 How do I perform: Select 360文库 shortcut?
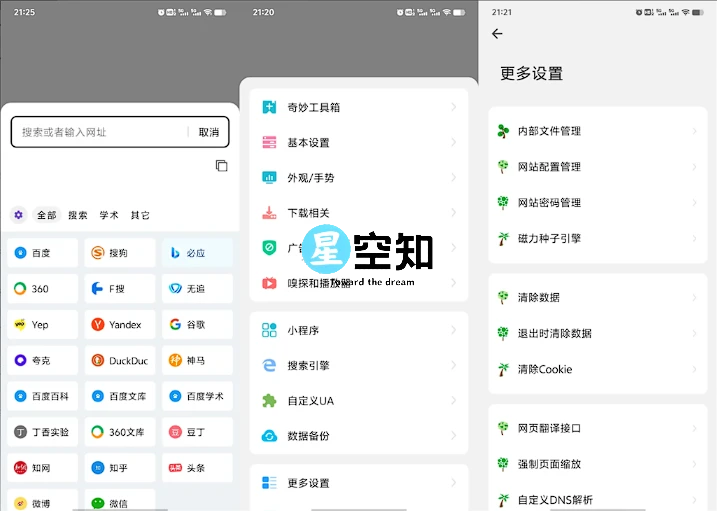tap(120, 432)
